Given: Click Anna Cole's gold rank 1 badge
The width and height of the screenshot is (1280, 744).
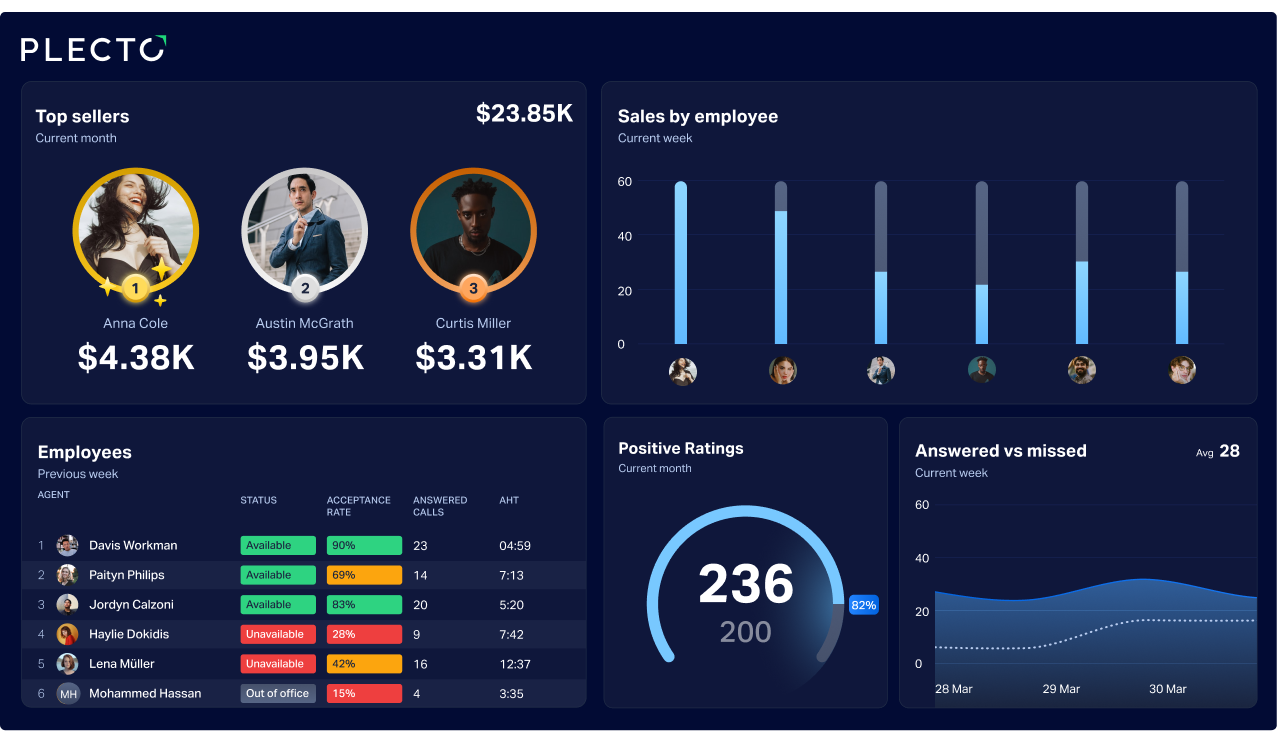Looking at the screenshot, I should 135,290.
